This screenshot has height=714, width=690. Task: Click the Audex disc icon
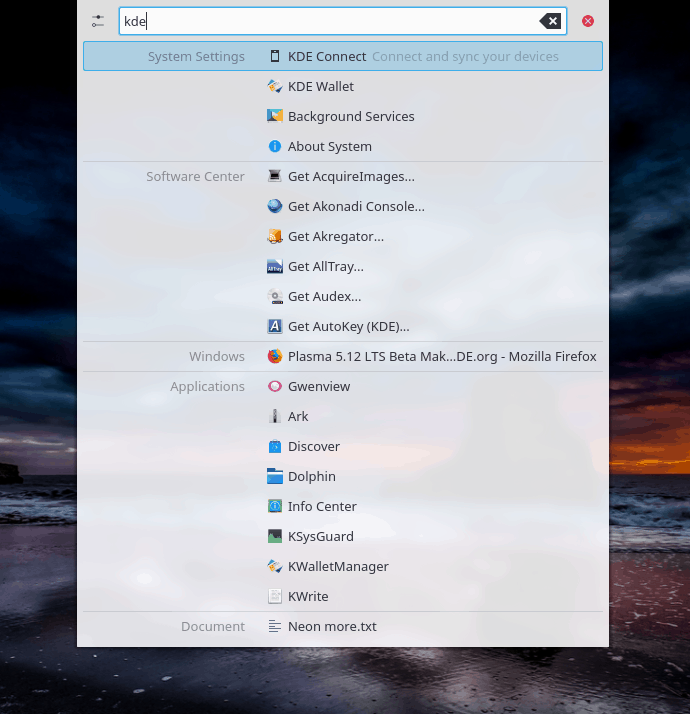click(x=275, y=296)
